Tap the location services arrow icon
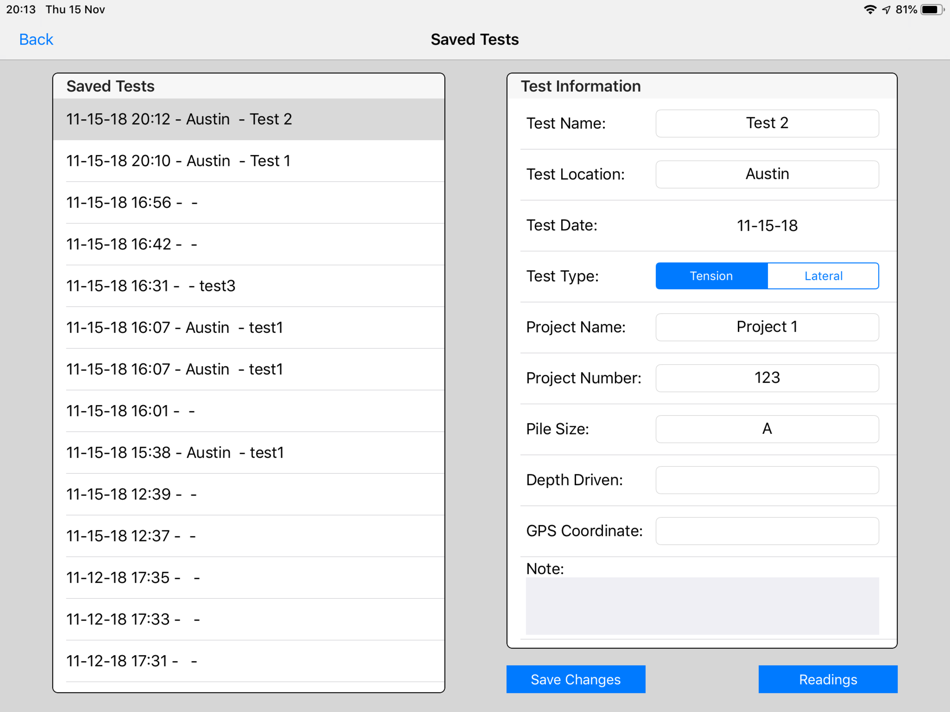 886,9
